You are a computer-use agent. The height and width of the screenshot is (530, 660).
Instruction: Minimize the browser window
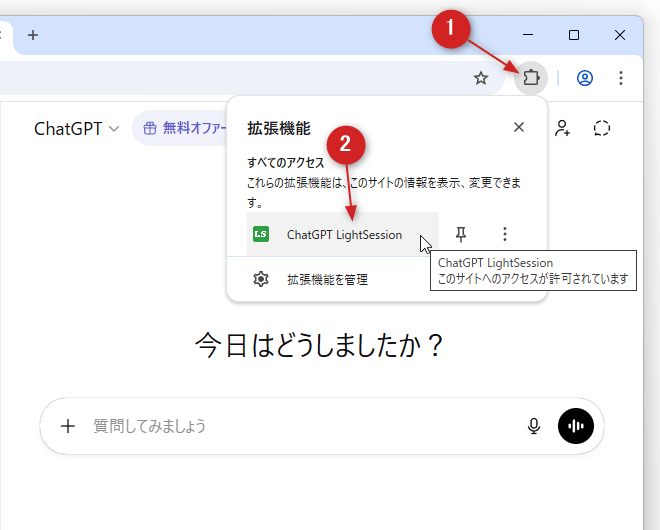(528, 35)
